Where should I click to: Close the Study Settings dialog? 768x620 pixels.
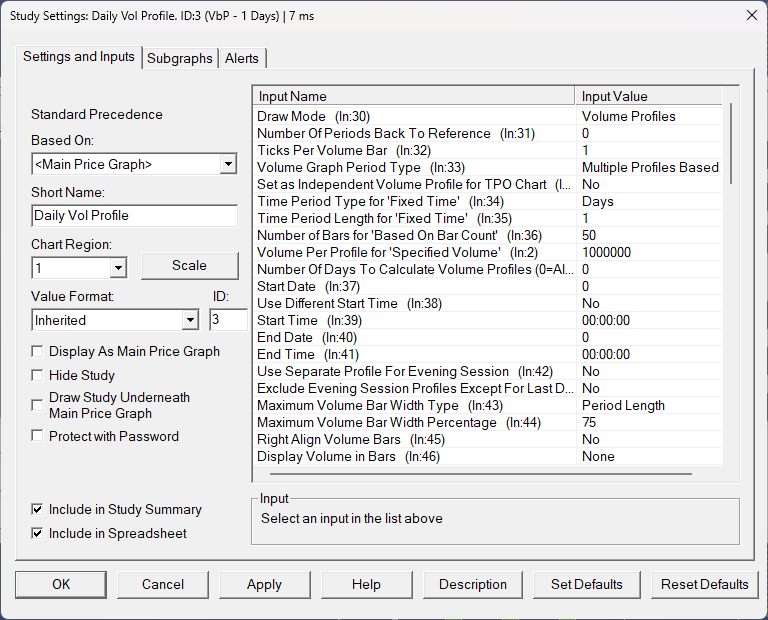pos(752,15)
